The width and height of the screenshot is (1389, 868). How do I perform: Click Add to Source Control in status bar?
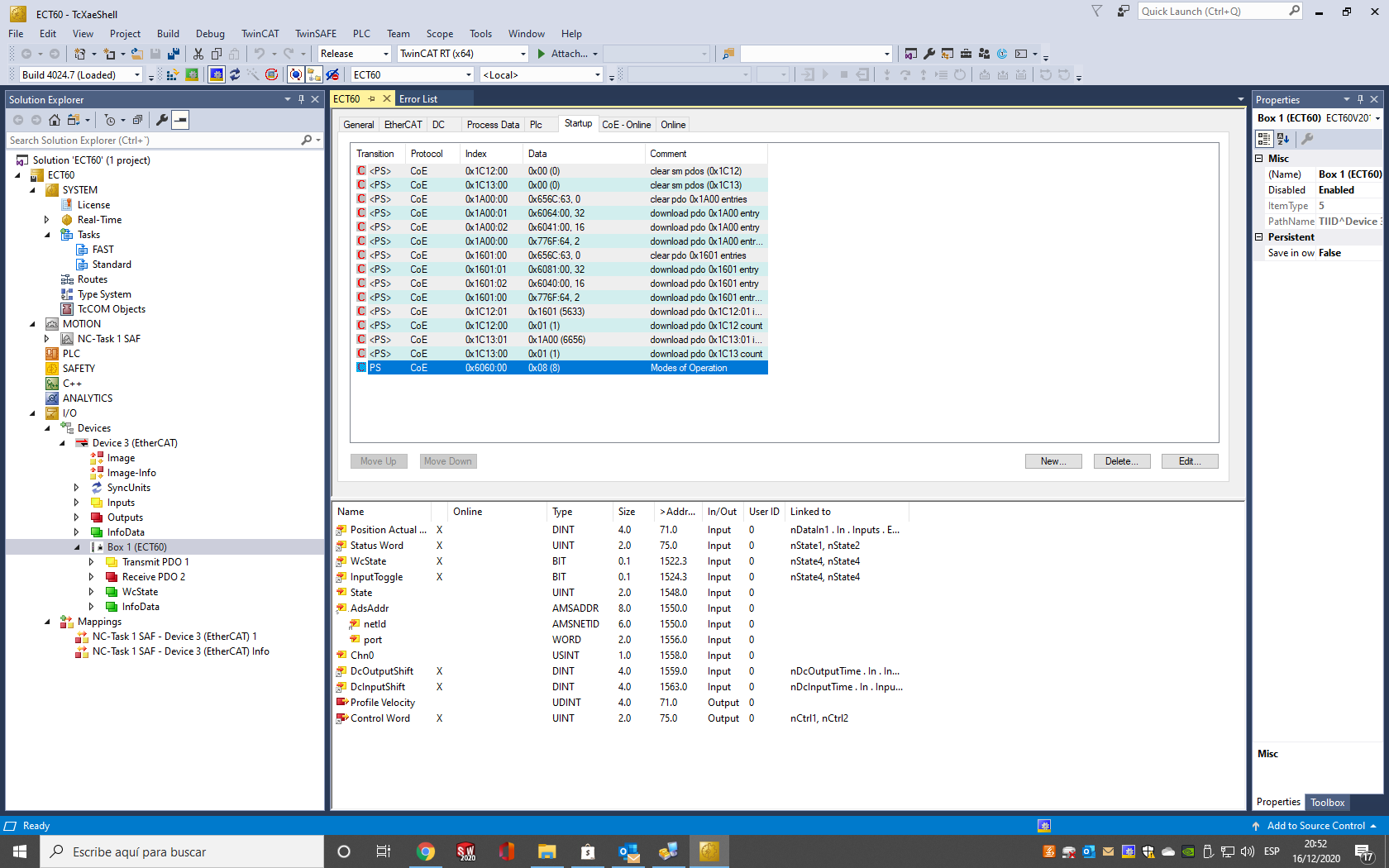pyautogui.click(x=1315, y=826)
